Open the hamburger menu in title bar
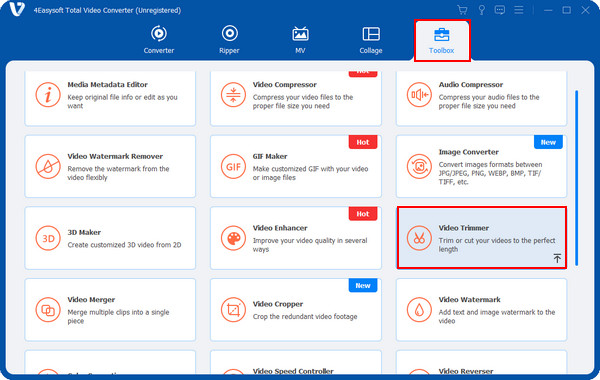 click(518, 10)
